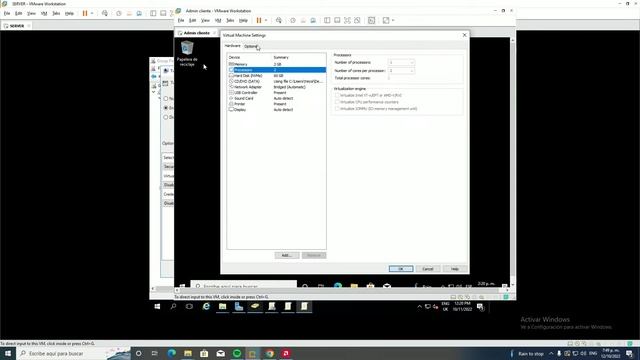Select the Sound Card device row
This screenshot has height=360, width=640.
[277, 98]
